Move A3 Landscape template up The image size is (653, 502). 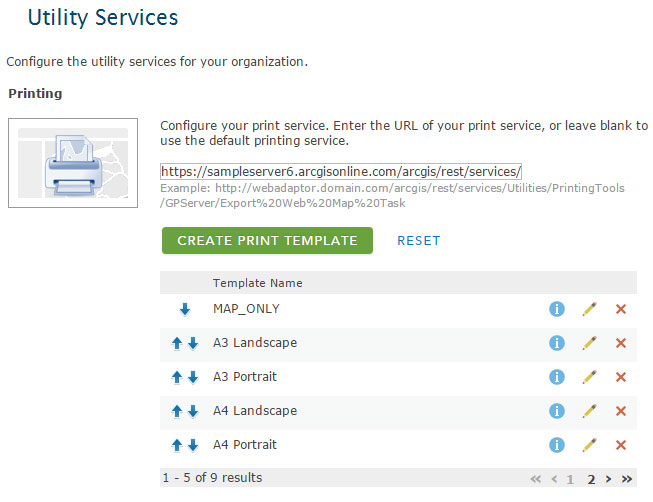[177, 344]
